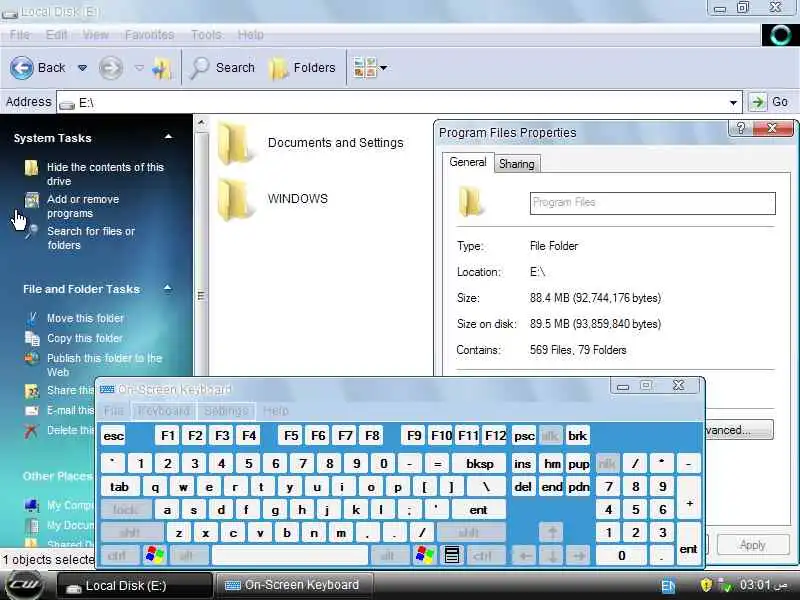Screen dimensions: 800x600
Task: Open the Edit menu in Local Disk window
Action: pos(56,35)
